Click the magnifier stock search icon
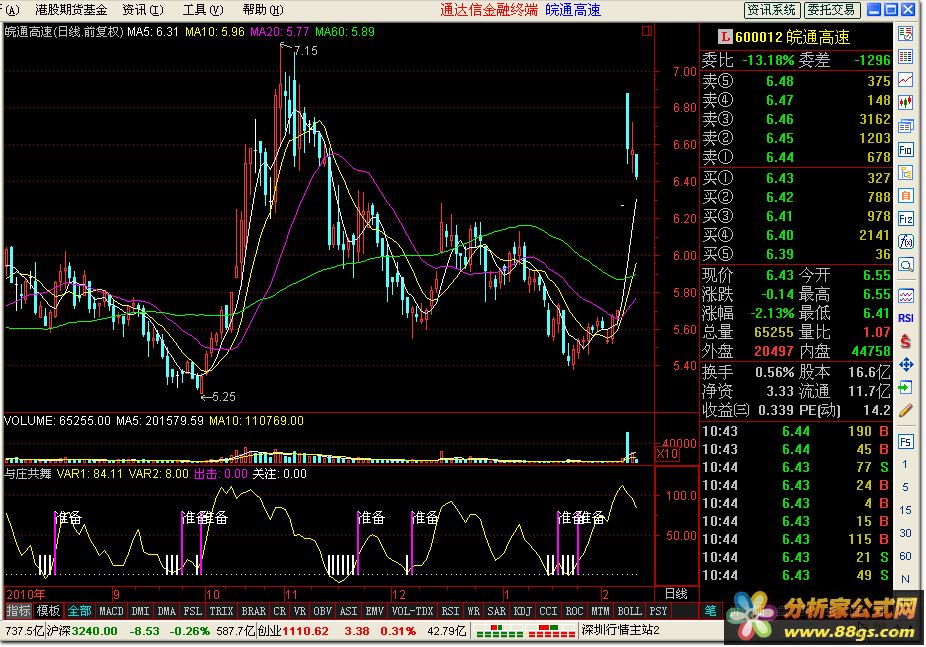This screenshot has height=647, width=926. pyautogui.click(x=905, y=265)
